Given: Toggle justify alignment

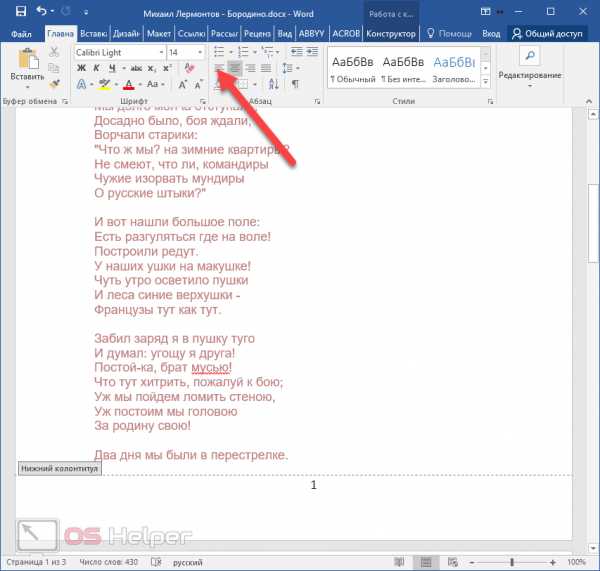Looking at the screenshot, I should pos(266,68).
